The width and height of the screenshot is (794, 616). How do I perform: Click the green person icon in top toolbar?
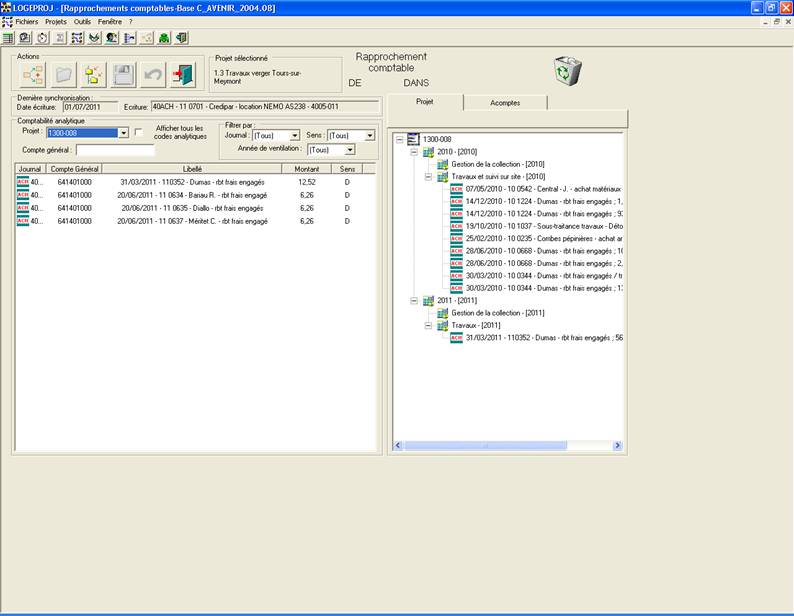(x=164, y=38)
